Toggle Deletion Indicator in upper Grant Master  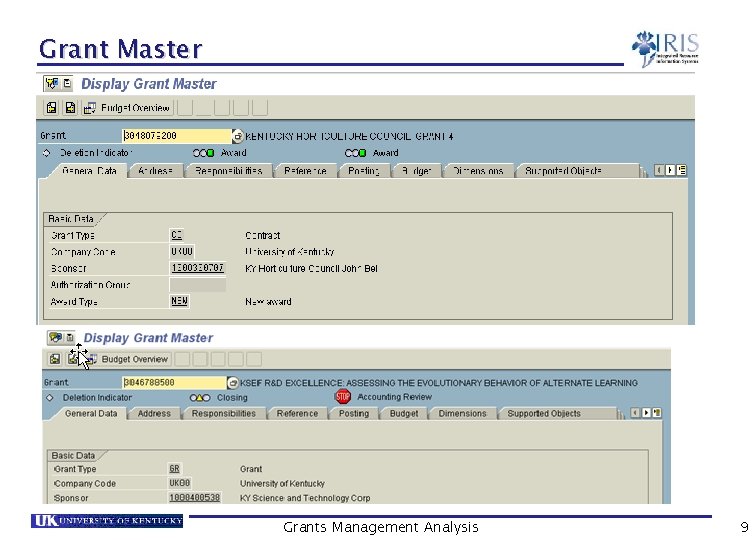[x=47, y=153]
